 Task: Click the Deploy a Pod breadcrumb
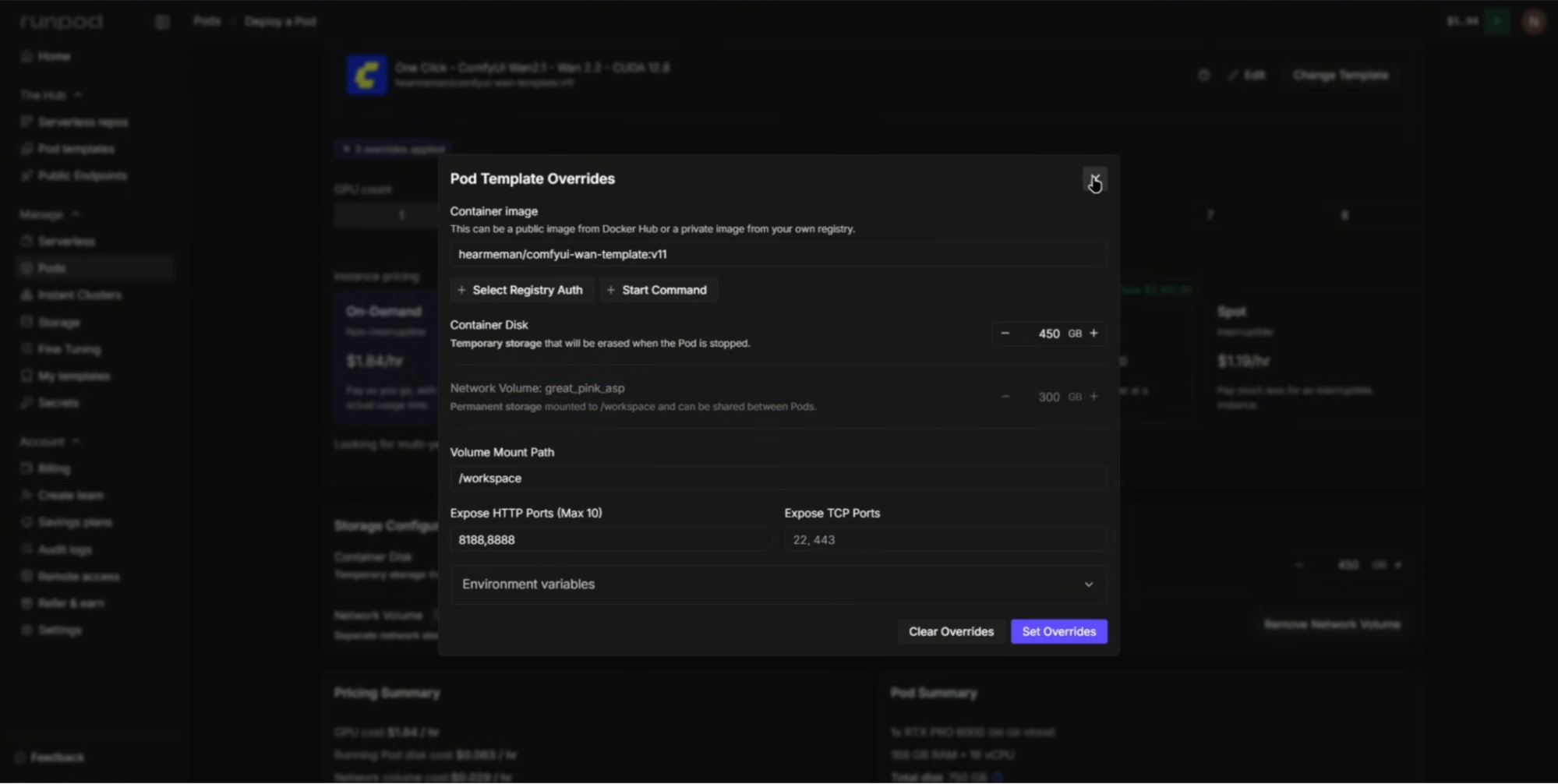(281, 21)
